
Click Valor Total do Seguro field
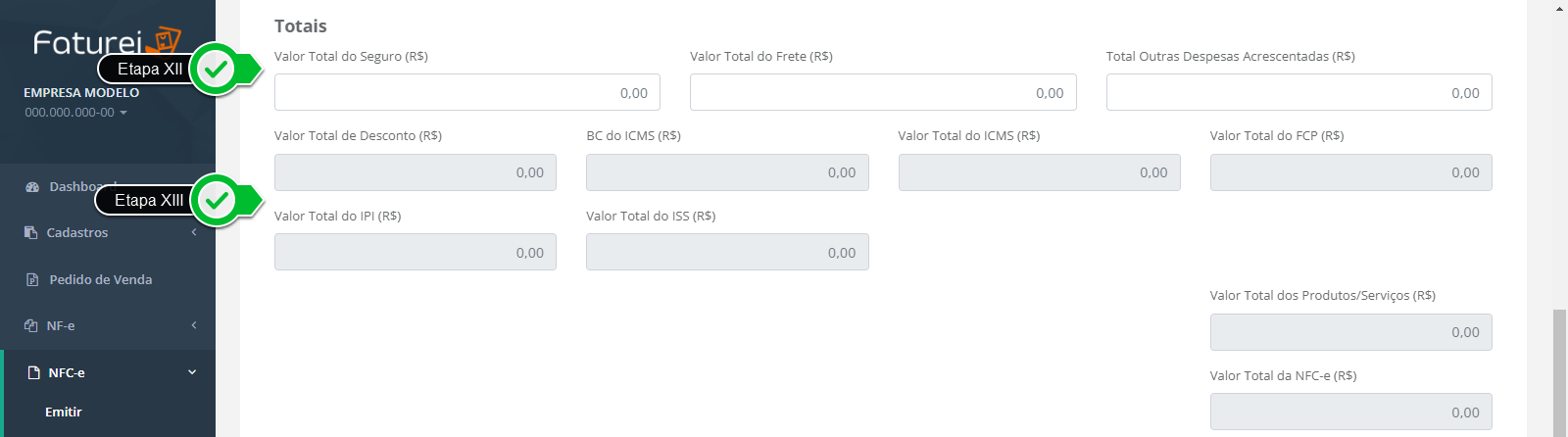point(467,92)
